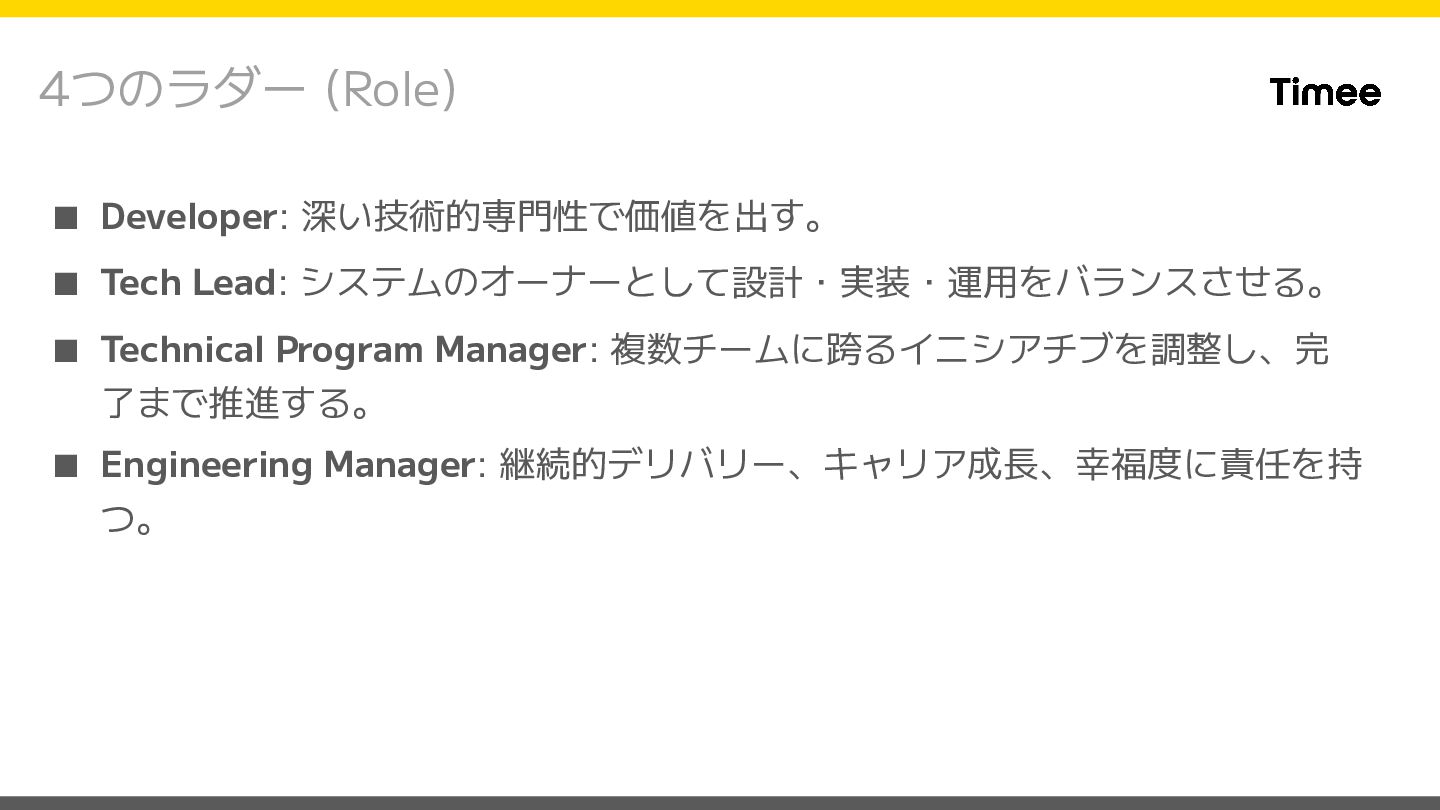This screenshot has height=810, width=1440.
Task: Click the text システムのオーナーとして設計
Action: pos(550,283)
